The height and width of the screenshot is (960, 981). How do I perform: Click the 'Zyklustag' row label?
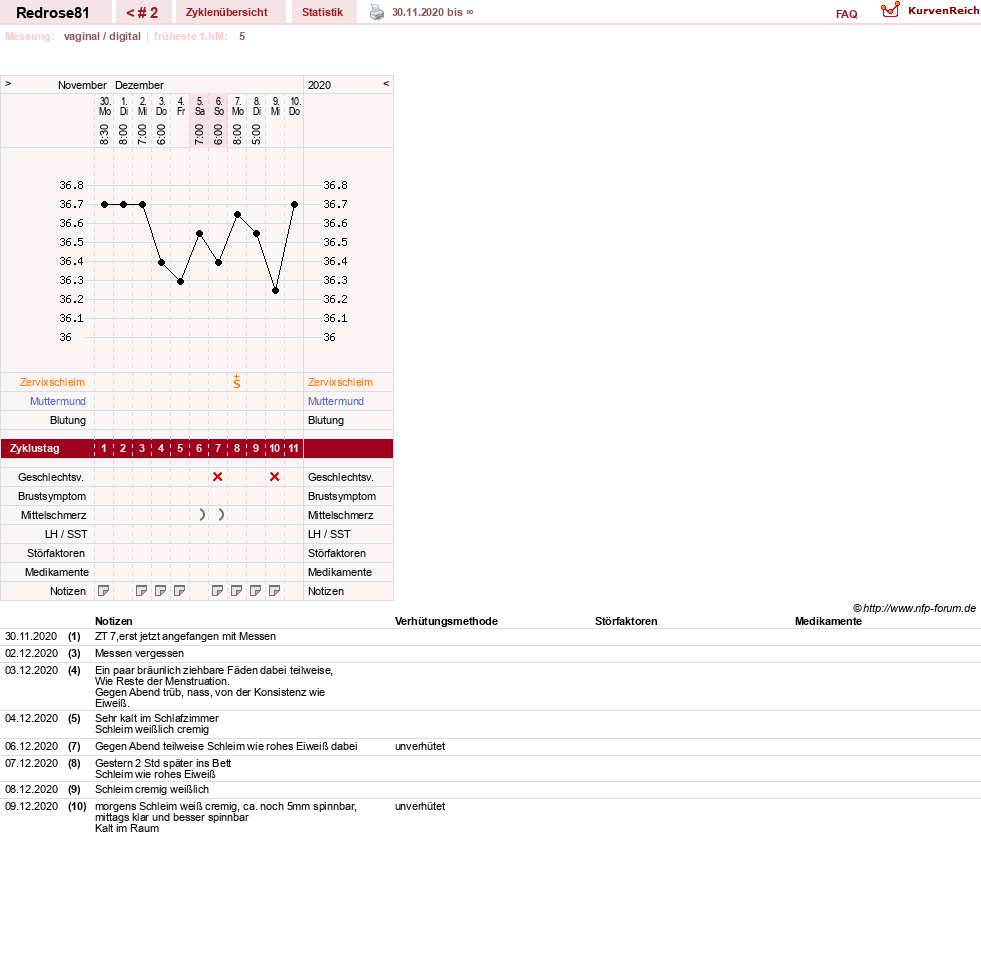(34, 448)
